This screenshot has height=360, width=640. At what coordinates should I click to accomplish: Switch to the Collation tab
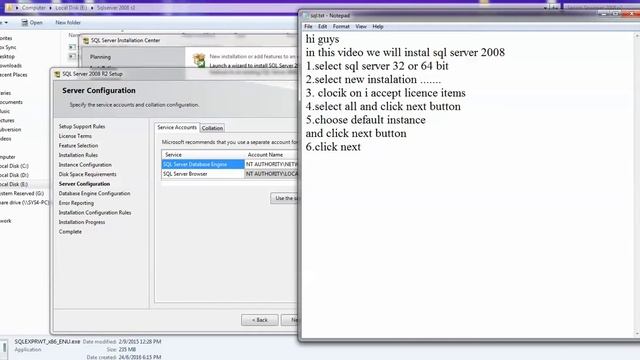(x=212, y=128)
